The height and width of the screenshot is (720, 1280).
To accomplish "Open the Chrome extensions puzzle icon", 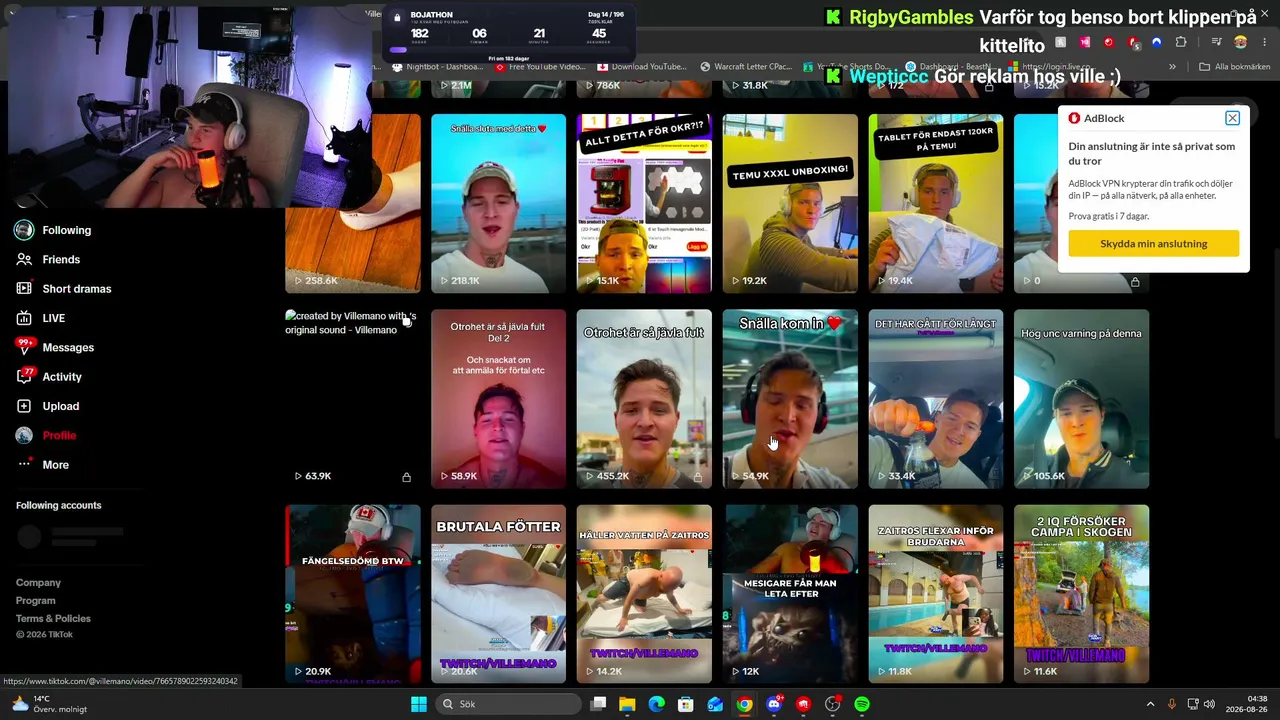I will [1181, 42].
